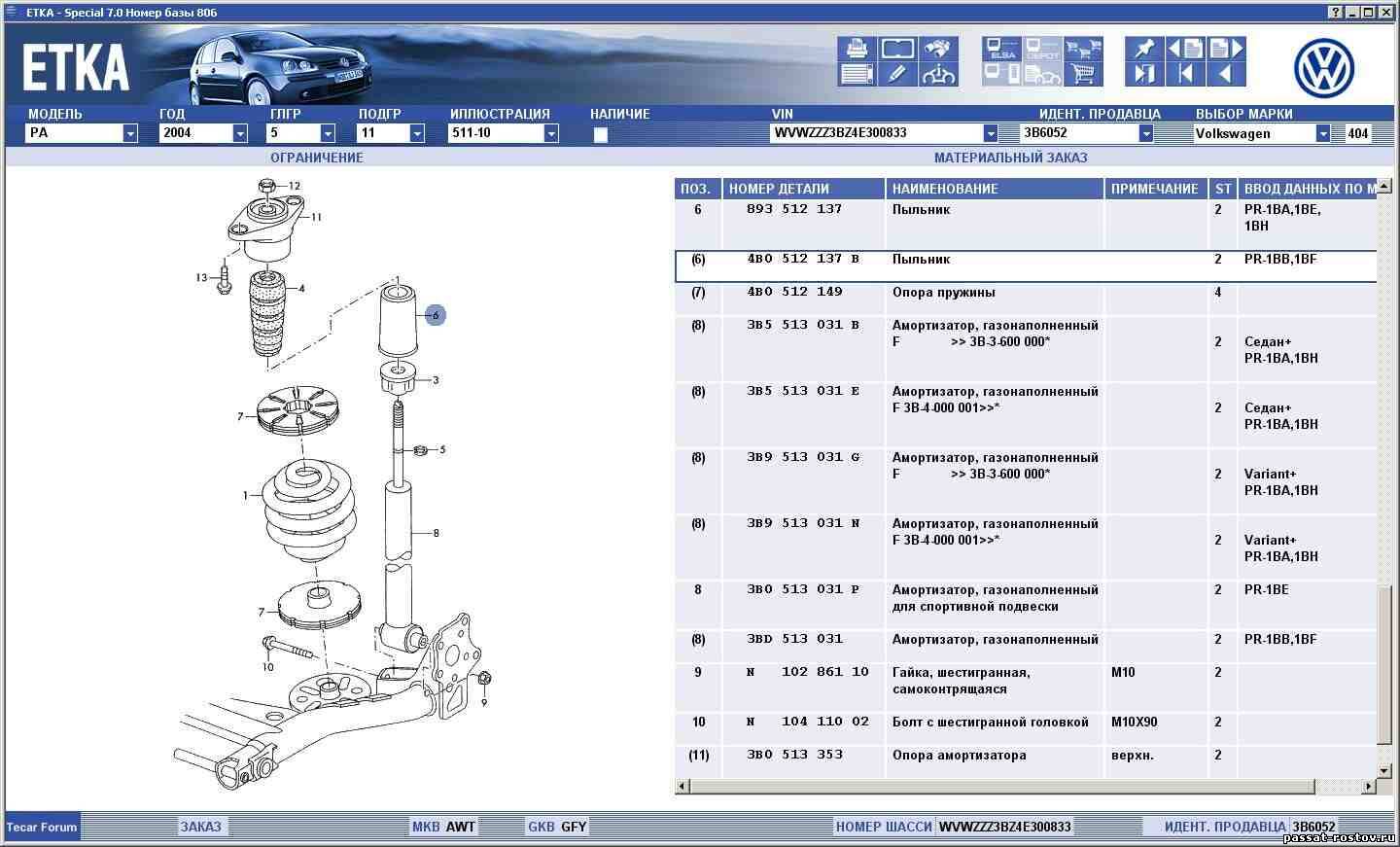
Task: Open the multiple shopping carts icon
Action: pos(1082,49)
